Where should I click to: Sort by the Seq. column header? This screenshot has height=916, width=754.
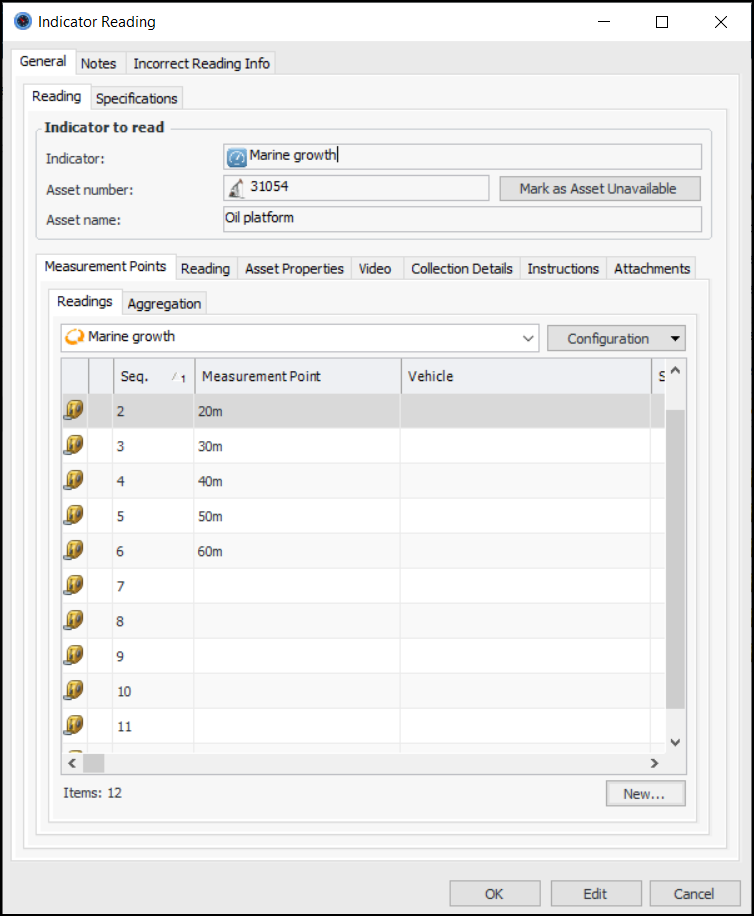pyautogui.click(x=154, y=376)
